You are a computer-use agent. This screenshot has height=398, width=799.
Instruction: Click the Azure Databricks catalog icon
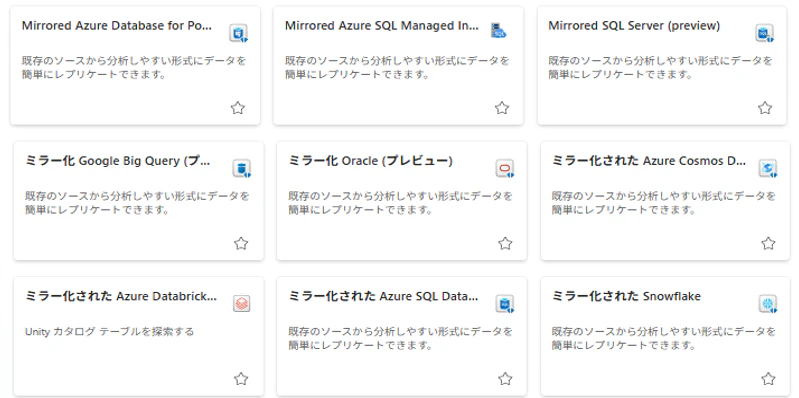[242, 303]
